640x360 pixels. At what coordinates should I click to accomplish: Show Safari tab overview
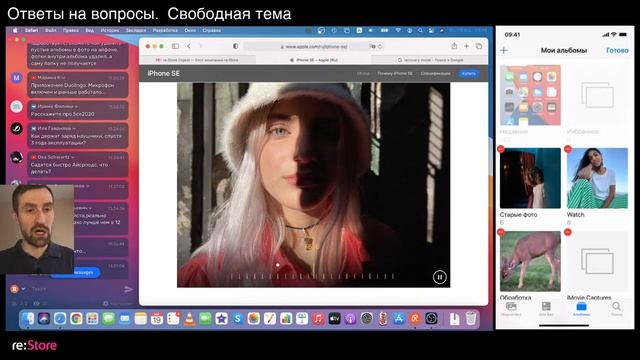tap(479, 46)
